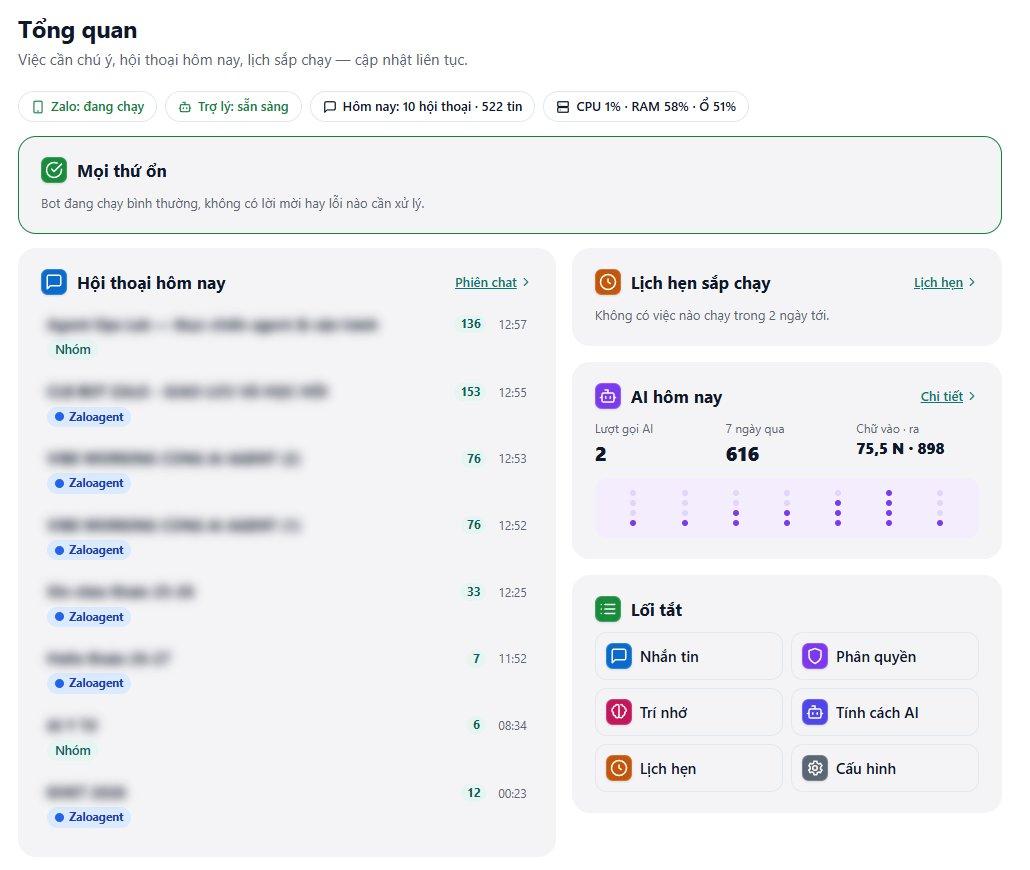This screenshot has width=1030, height=870.
Task: Open the Trí nhớ shortcut
Action: (x=688, y=712)
